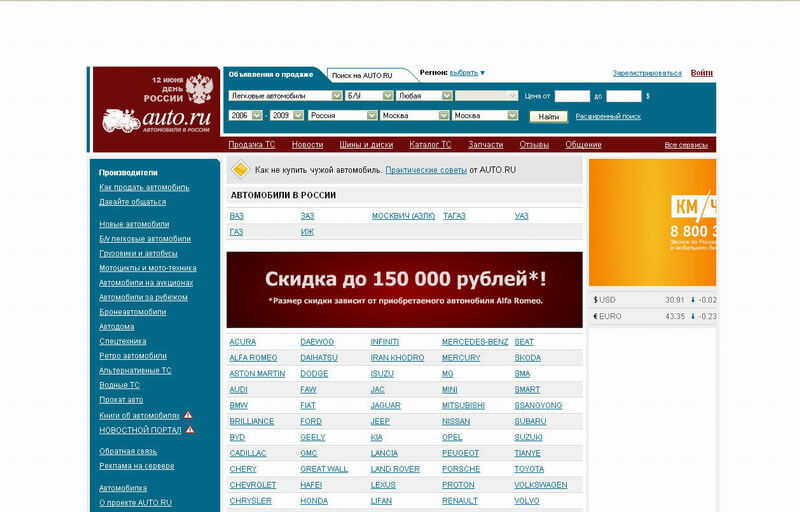Viewport: 800px width, 512px height.
Task: Open Прокат авто sidebar link
Action: click(x=121, y=399)
